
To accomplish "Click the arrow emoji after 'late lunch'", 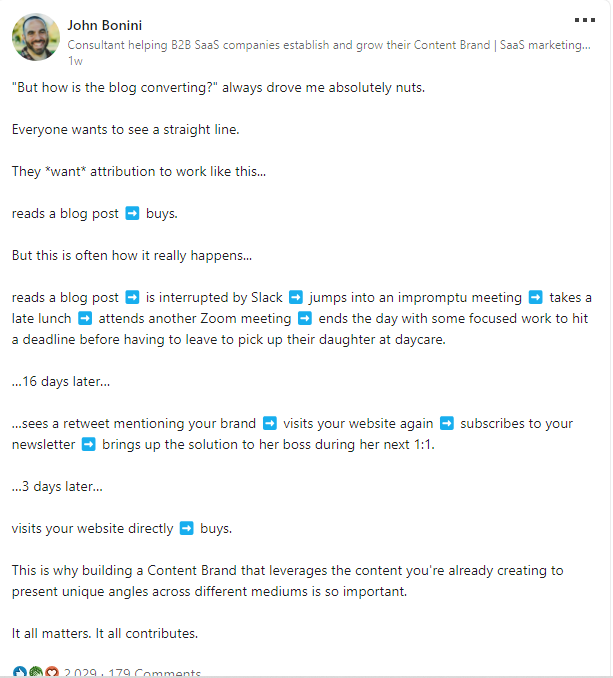I will (85, 318).
